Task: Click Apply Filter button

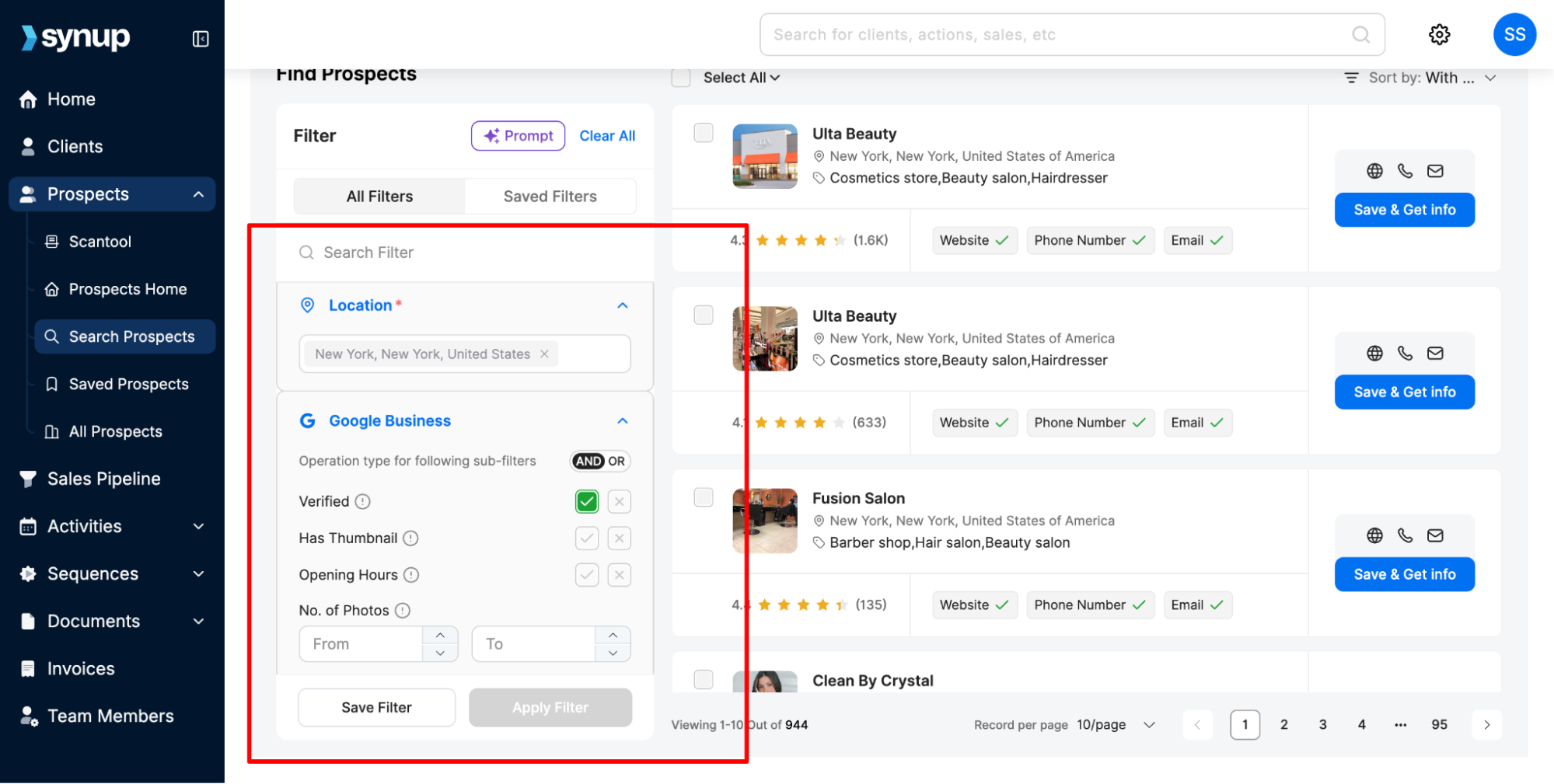Action: coord(550,707)
